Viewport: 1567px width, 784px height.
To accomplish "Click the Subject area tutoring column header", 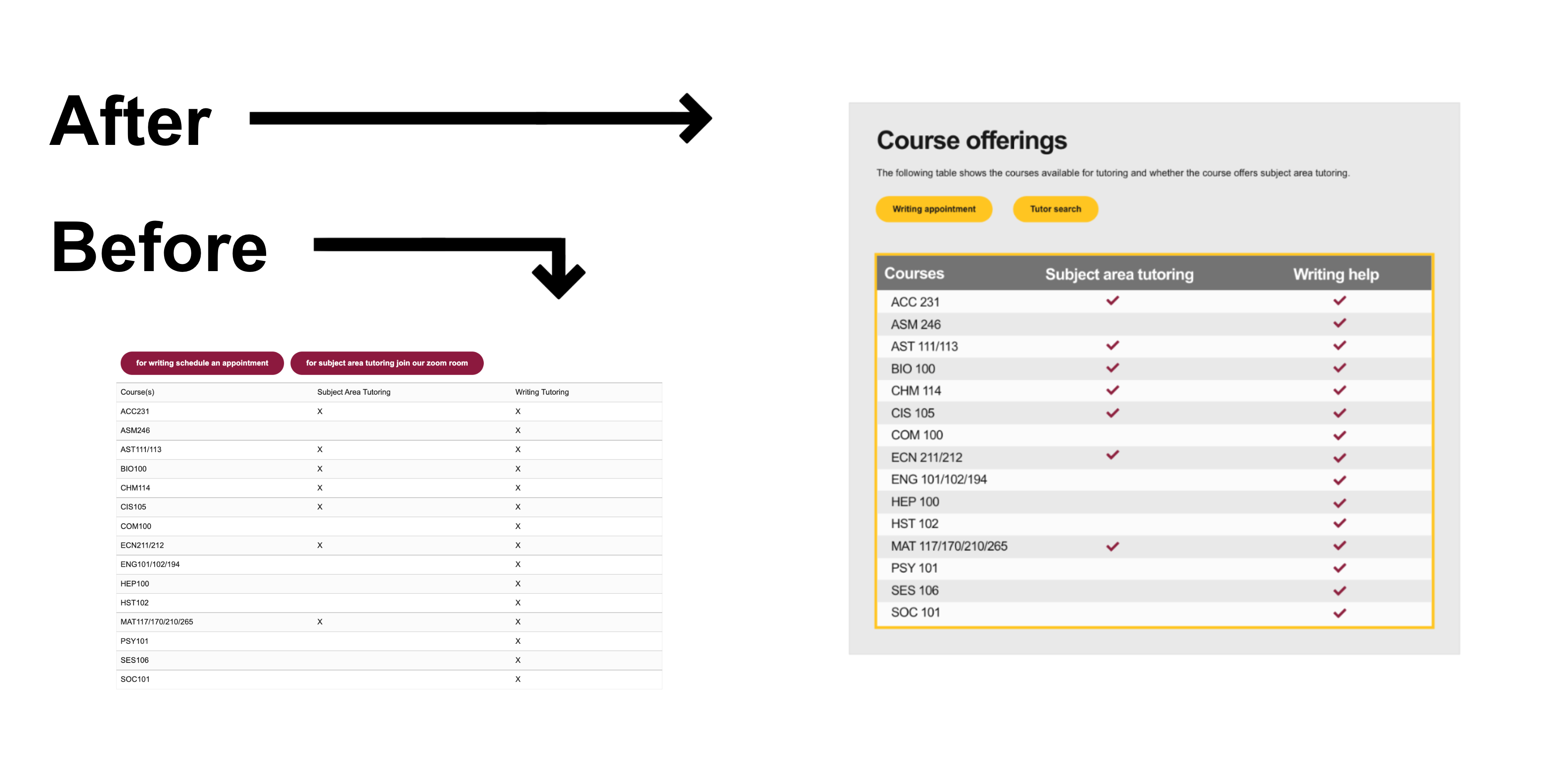I will [1118, 275].
